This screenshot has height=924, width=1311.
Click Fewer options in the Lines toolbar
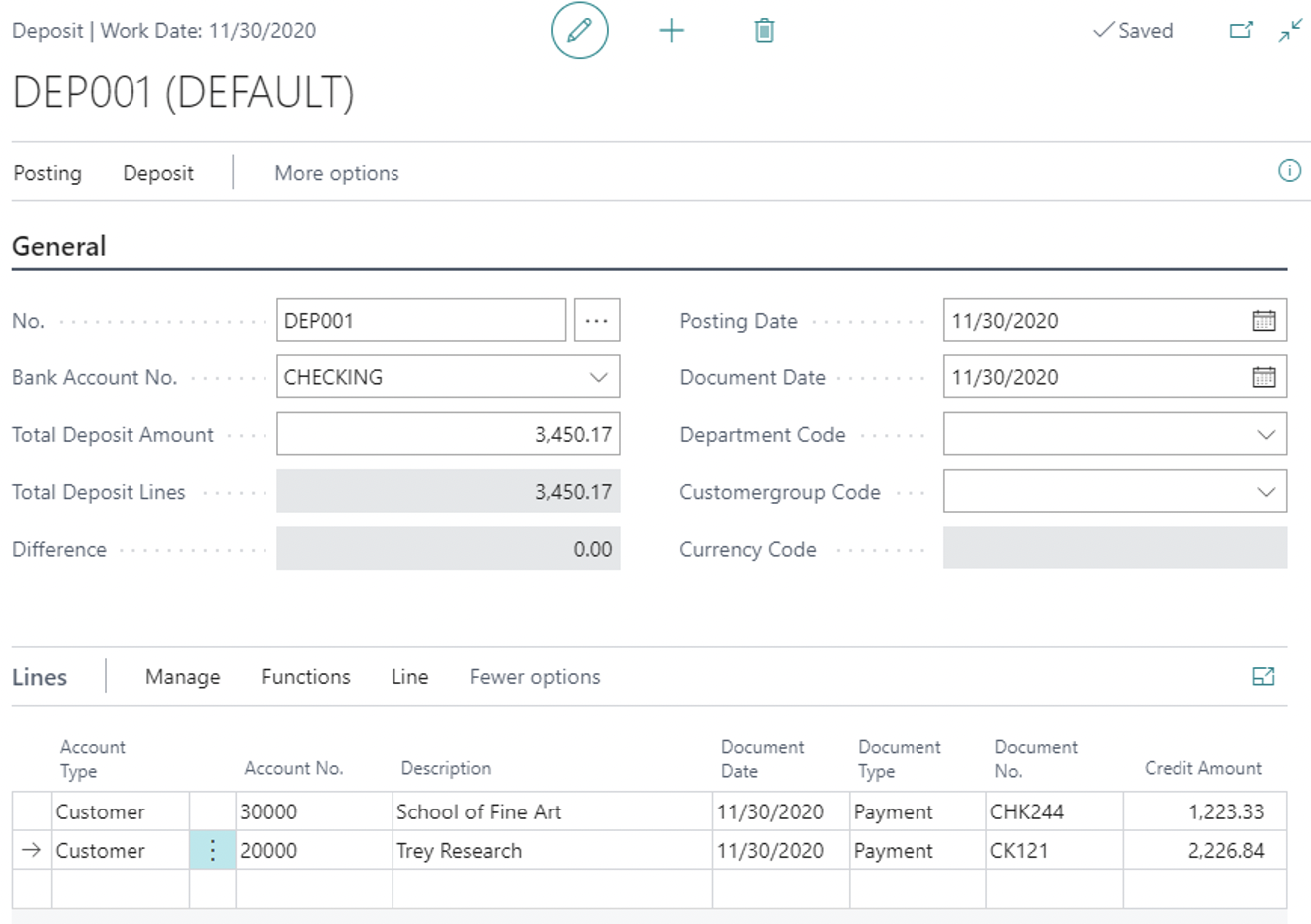click(534, 676)
